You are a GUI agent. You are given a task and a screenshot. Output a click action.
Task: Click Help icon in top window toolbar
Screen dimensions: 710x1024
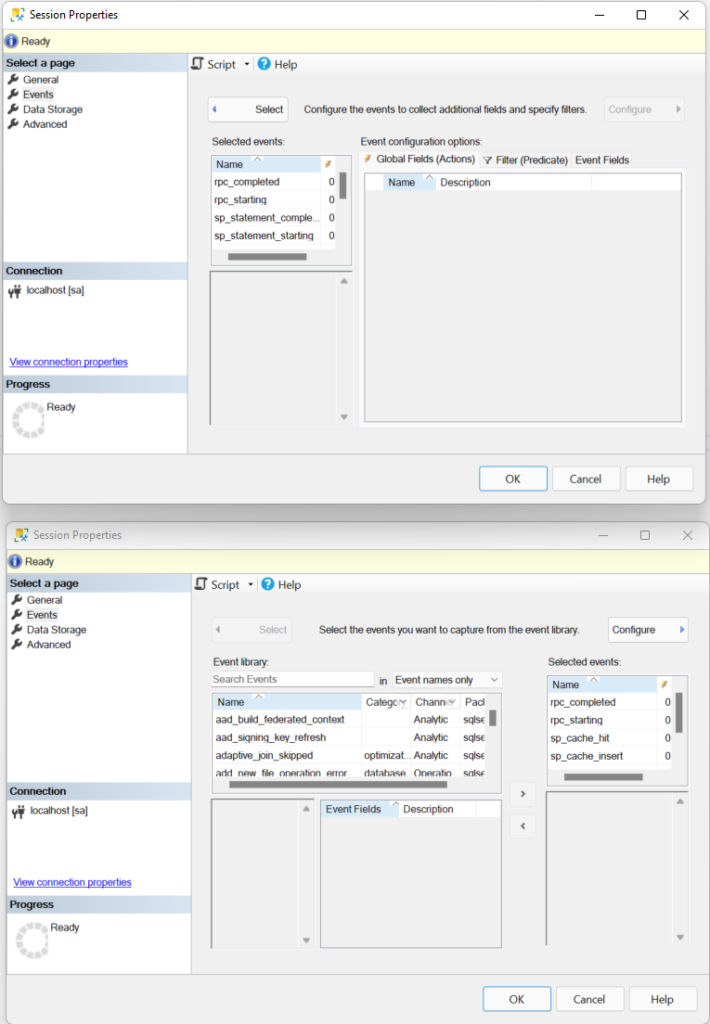point(264,64)
